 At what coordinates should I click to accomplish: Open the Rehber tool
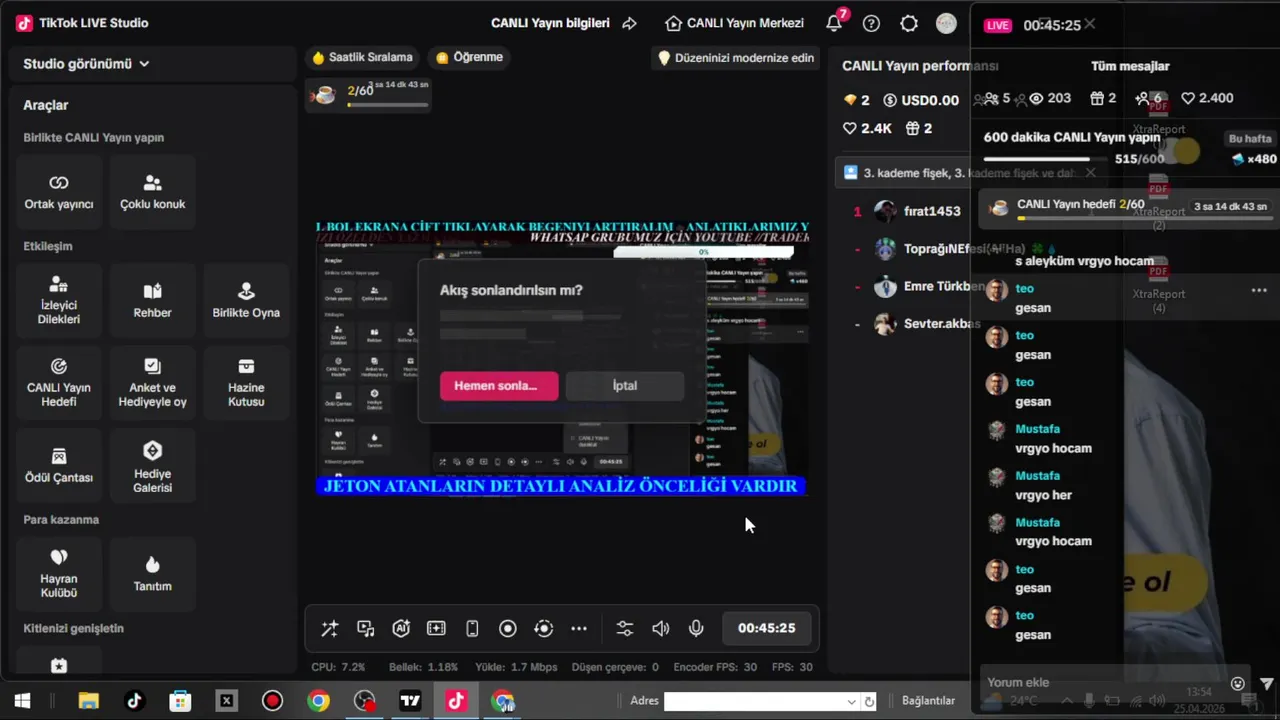tap(152, 301)
